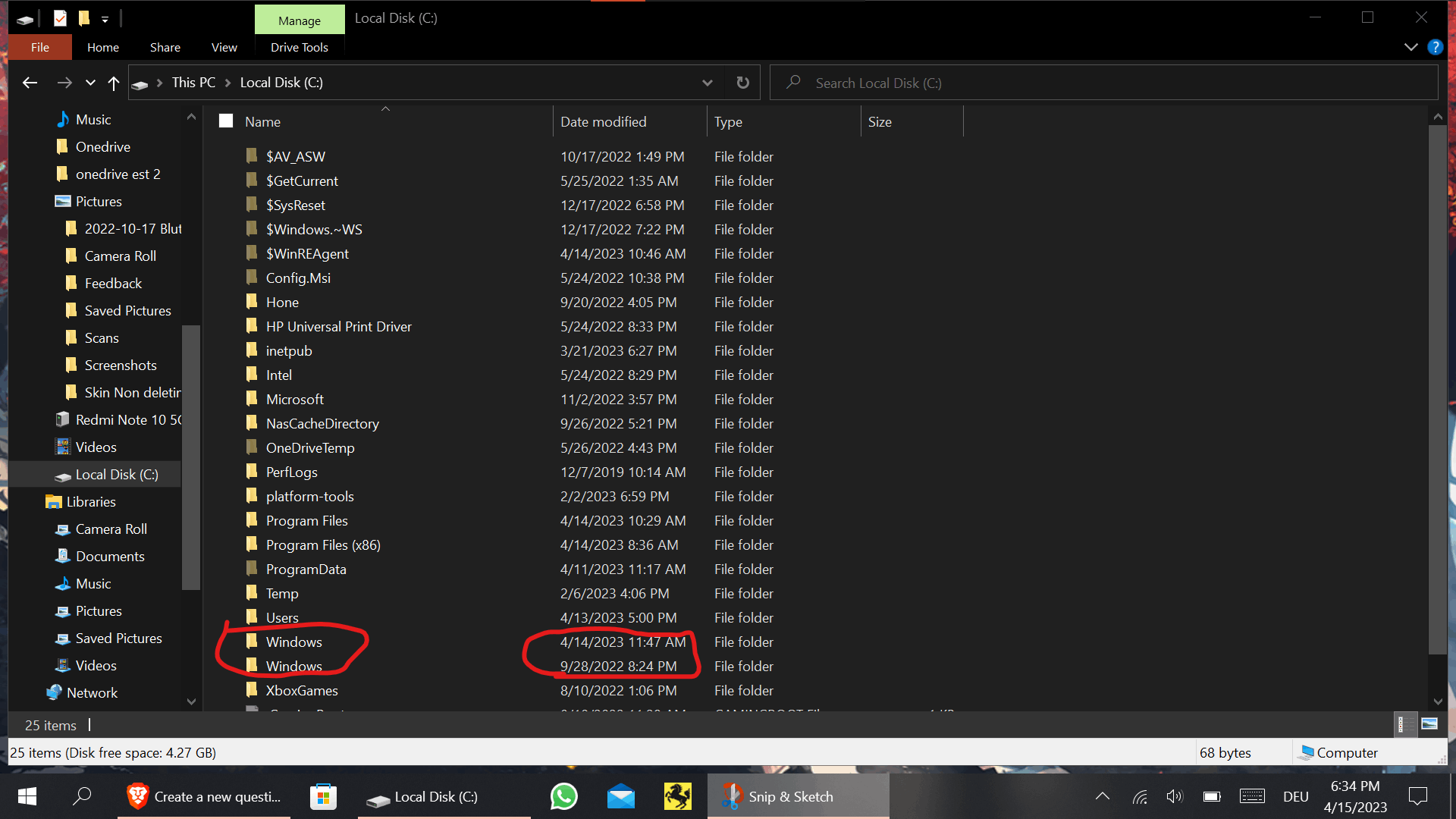Click the Back navigation arrow
Viewport: 1456px width, 819px height.
[30, 83]
